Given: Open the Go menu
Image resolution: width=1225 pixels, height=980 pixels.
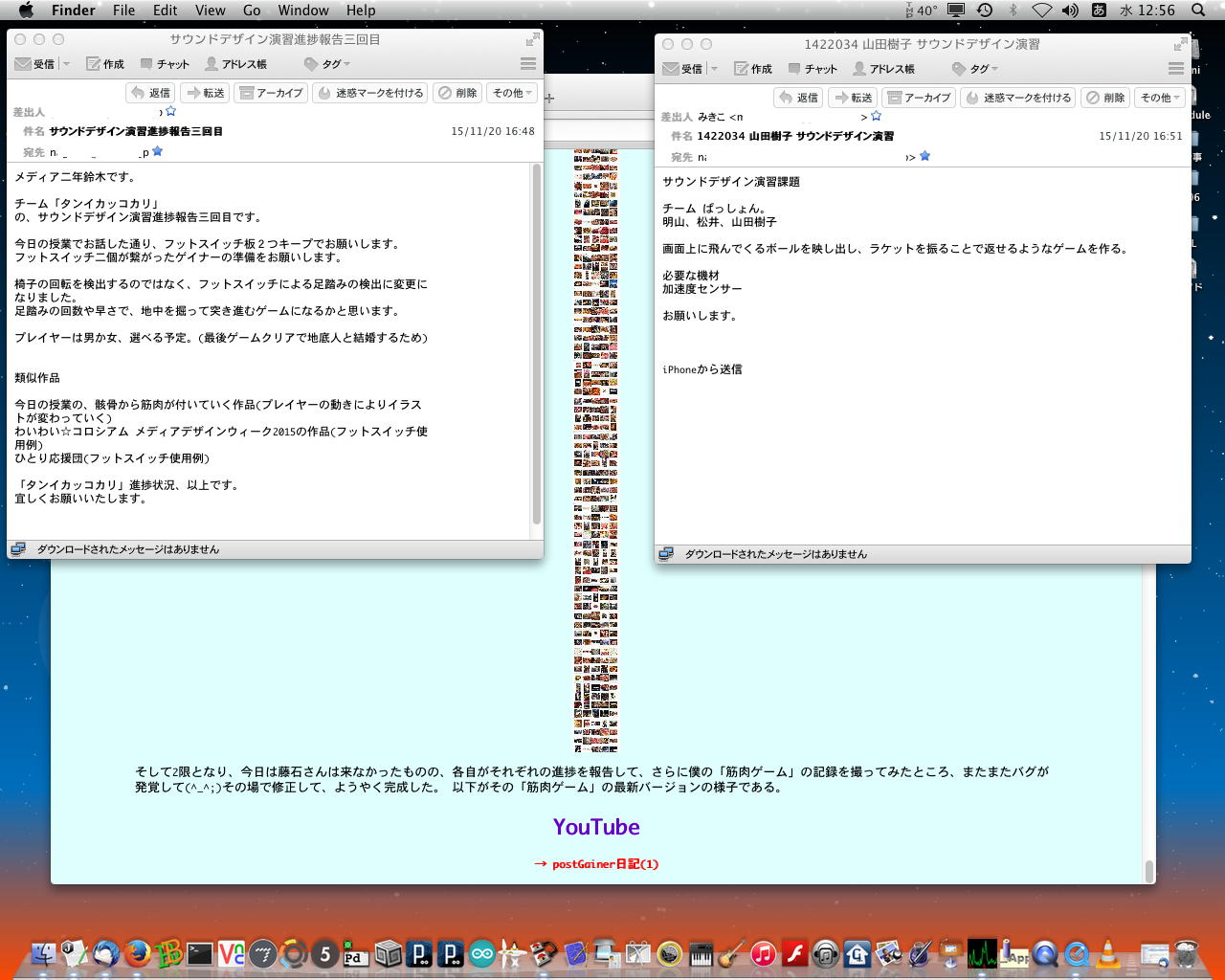Looking at the screenshot, I should 252,11.
